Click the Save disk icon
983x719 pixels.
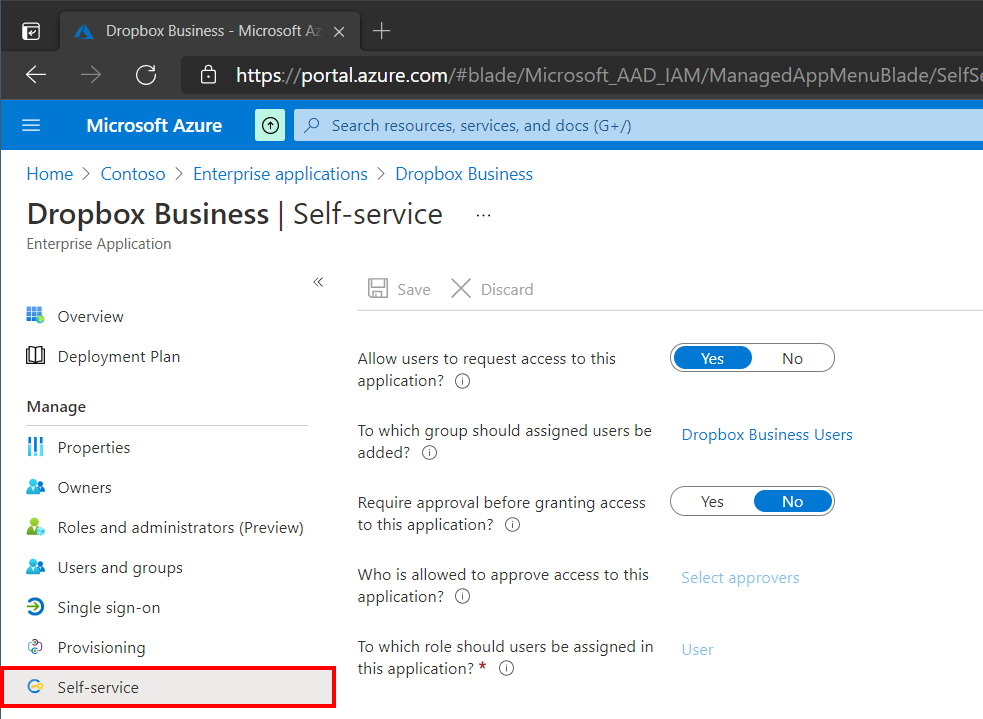tap(378, 288)
